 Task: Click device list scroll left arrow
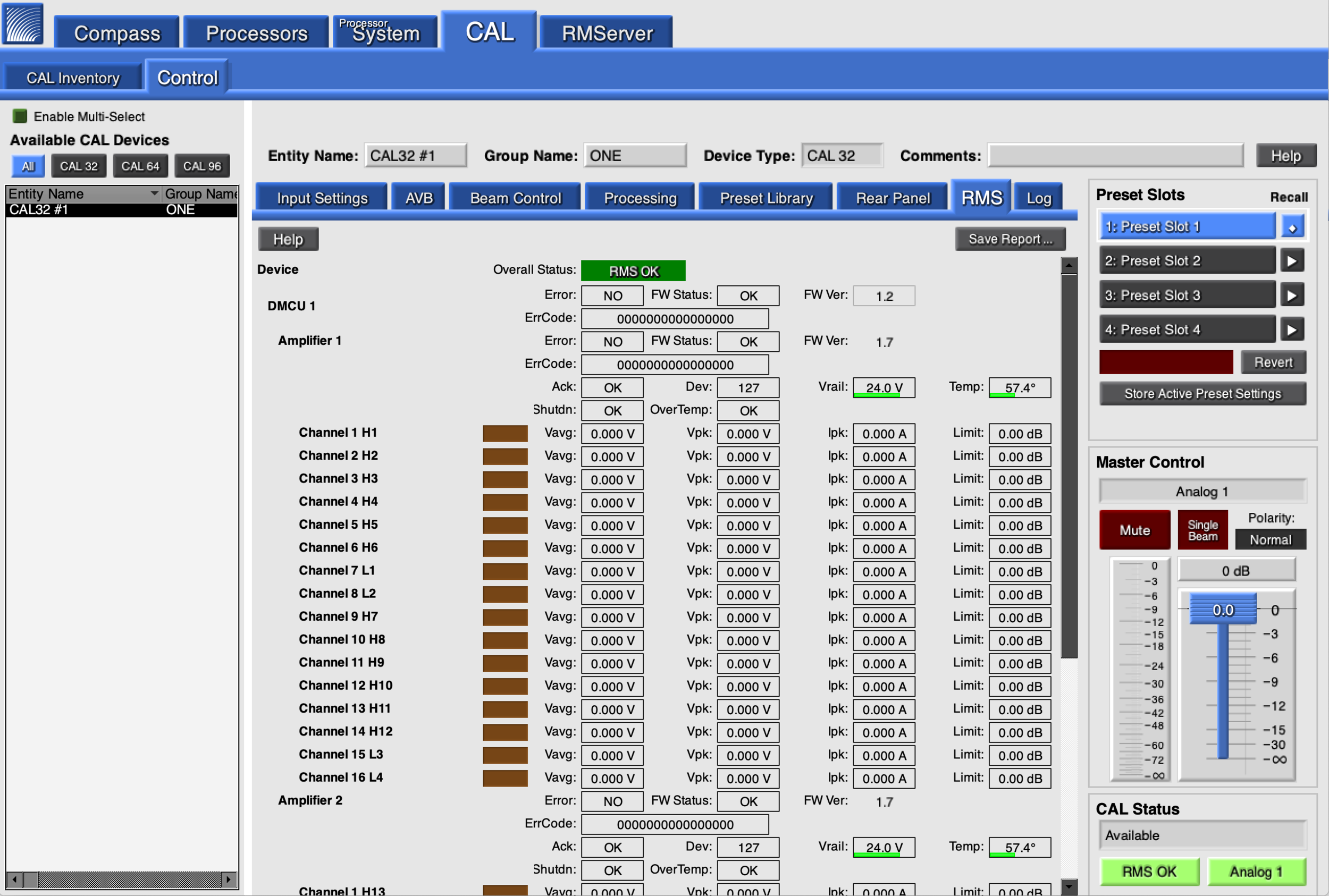(15, 879)
